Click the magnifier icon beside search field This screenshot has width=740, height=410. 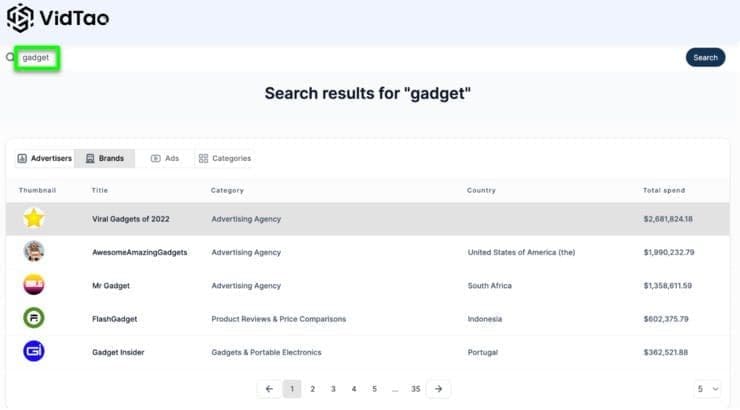click(10, 58)
